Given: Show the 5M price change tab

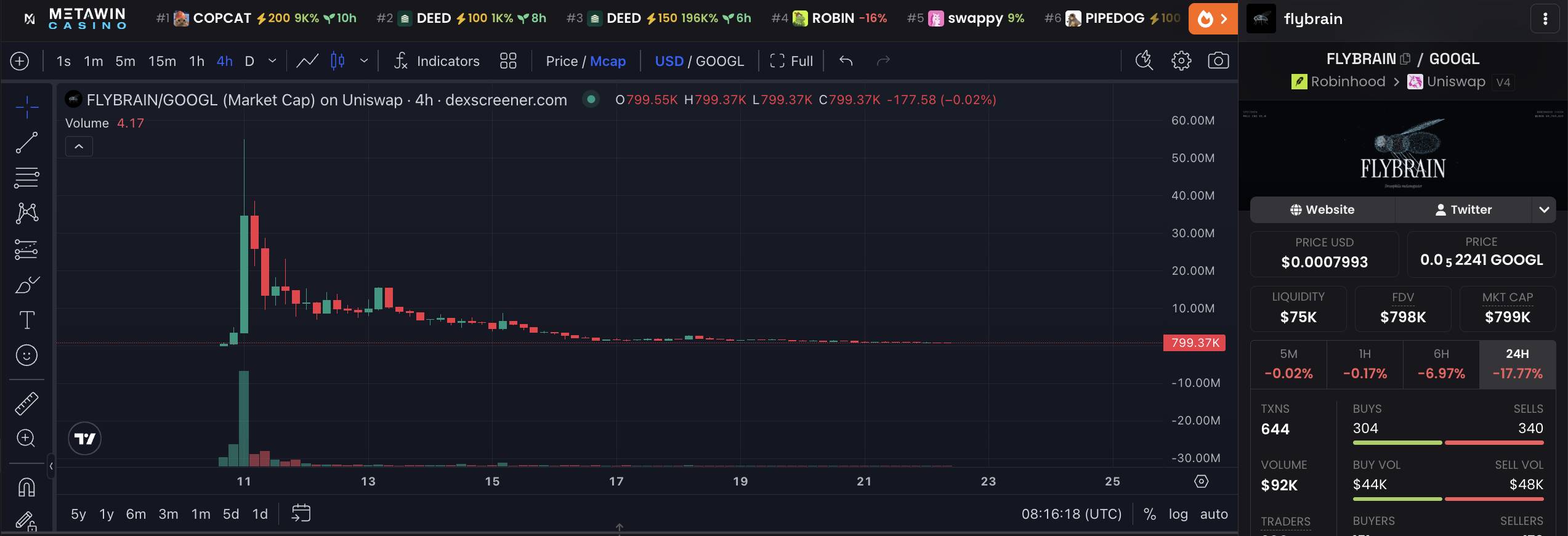Looking at the screenshot, I should pos(1288,364).
